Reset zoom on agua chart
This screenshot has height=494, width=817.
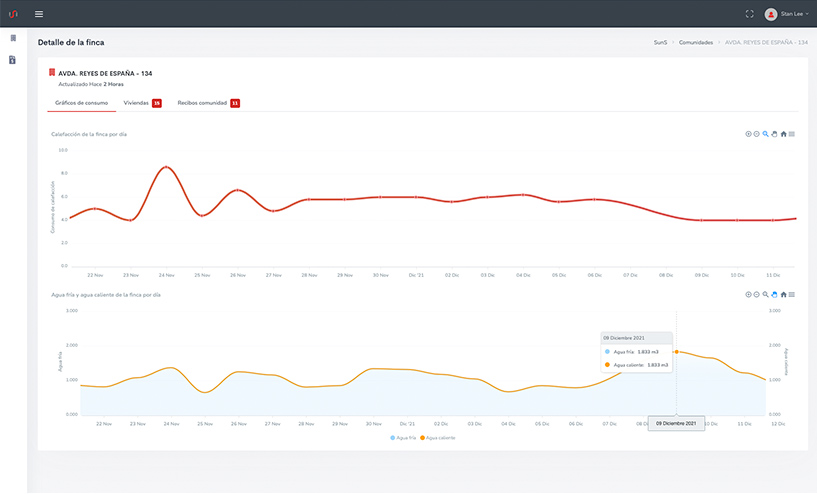783,294
